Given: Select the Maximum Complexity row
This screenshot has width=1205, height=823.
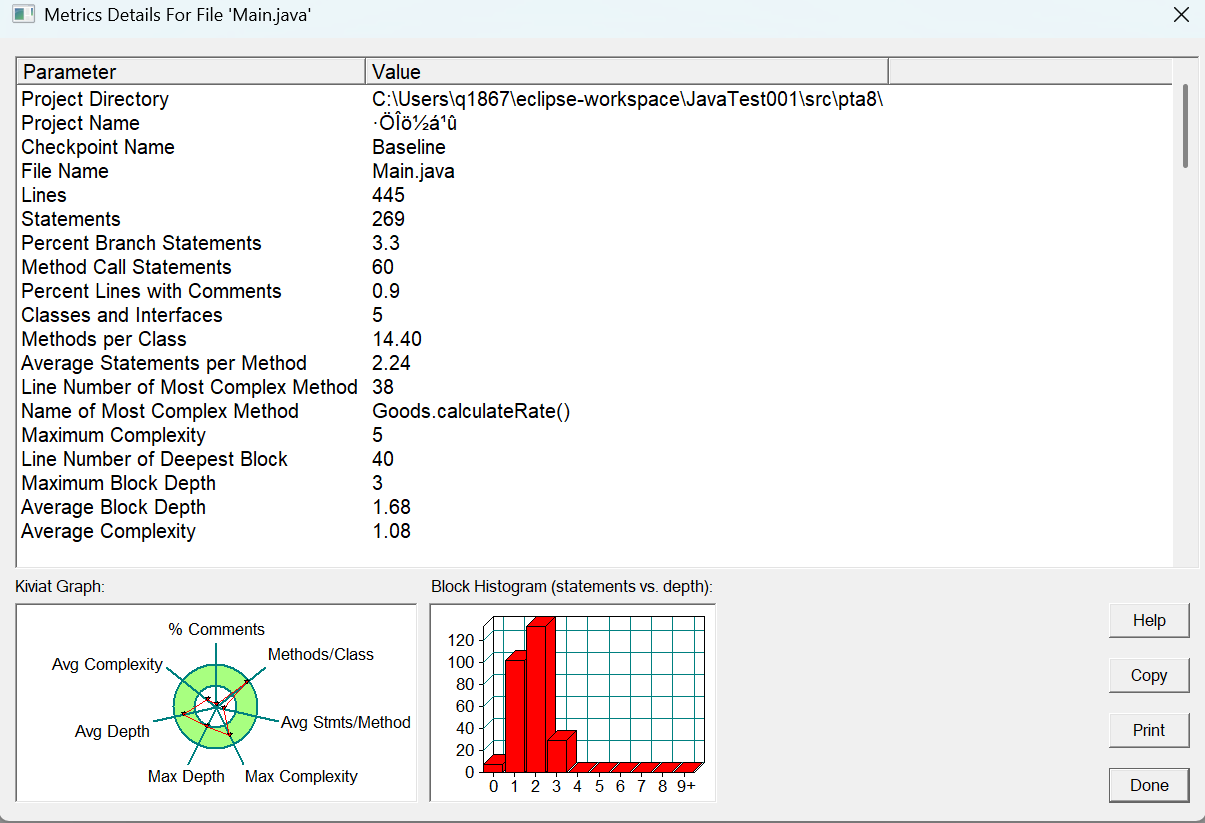Looking at the screenshot, I should 595,435.
